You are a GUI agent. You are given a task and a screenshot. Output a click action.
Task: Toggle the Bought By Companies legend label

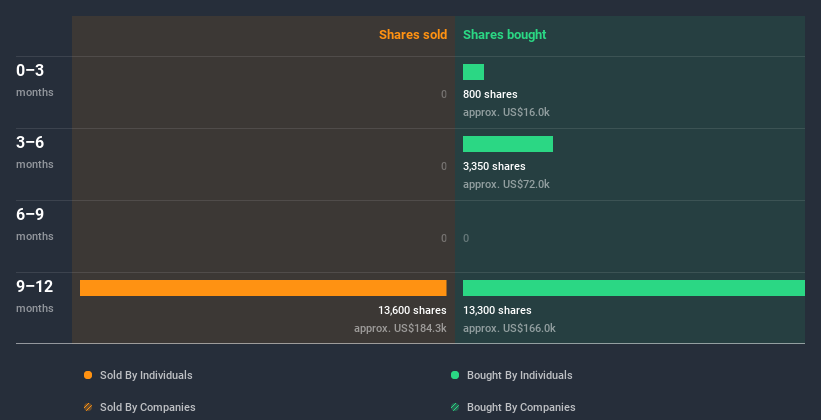click(521, 407)
